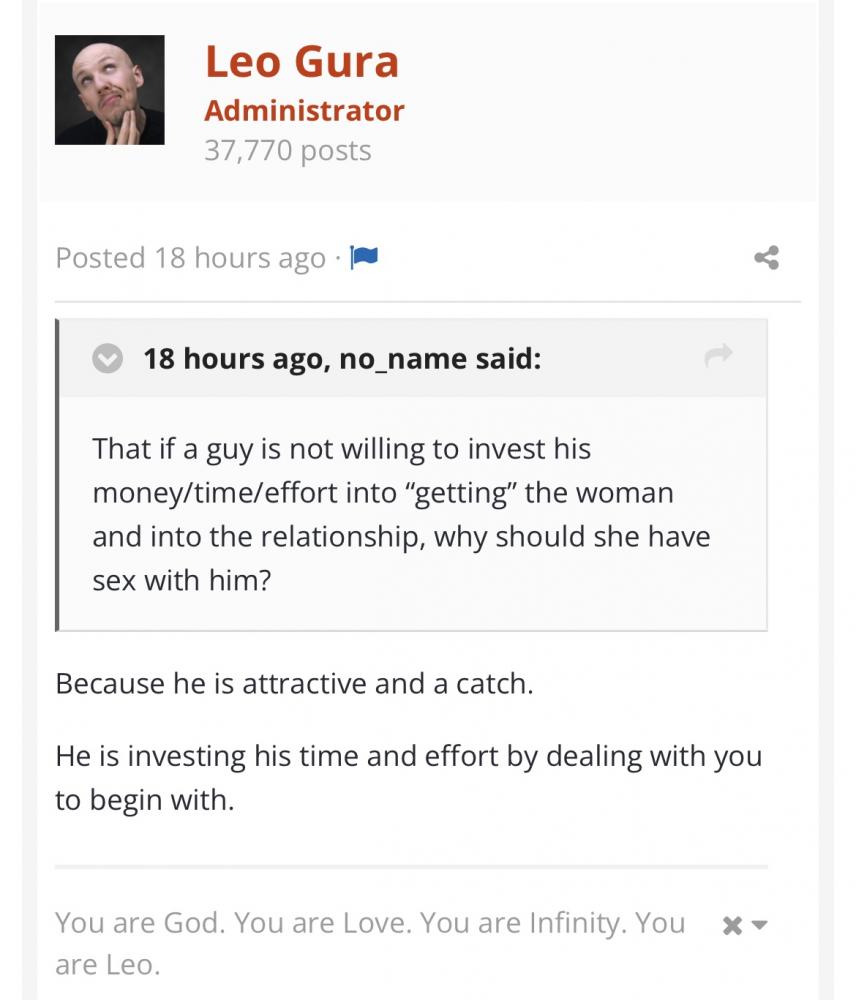
Task: Open the Leo Gura profile link
Action: tap(302, 61)
